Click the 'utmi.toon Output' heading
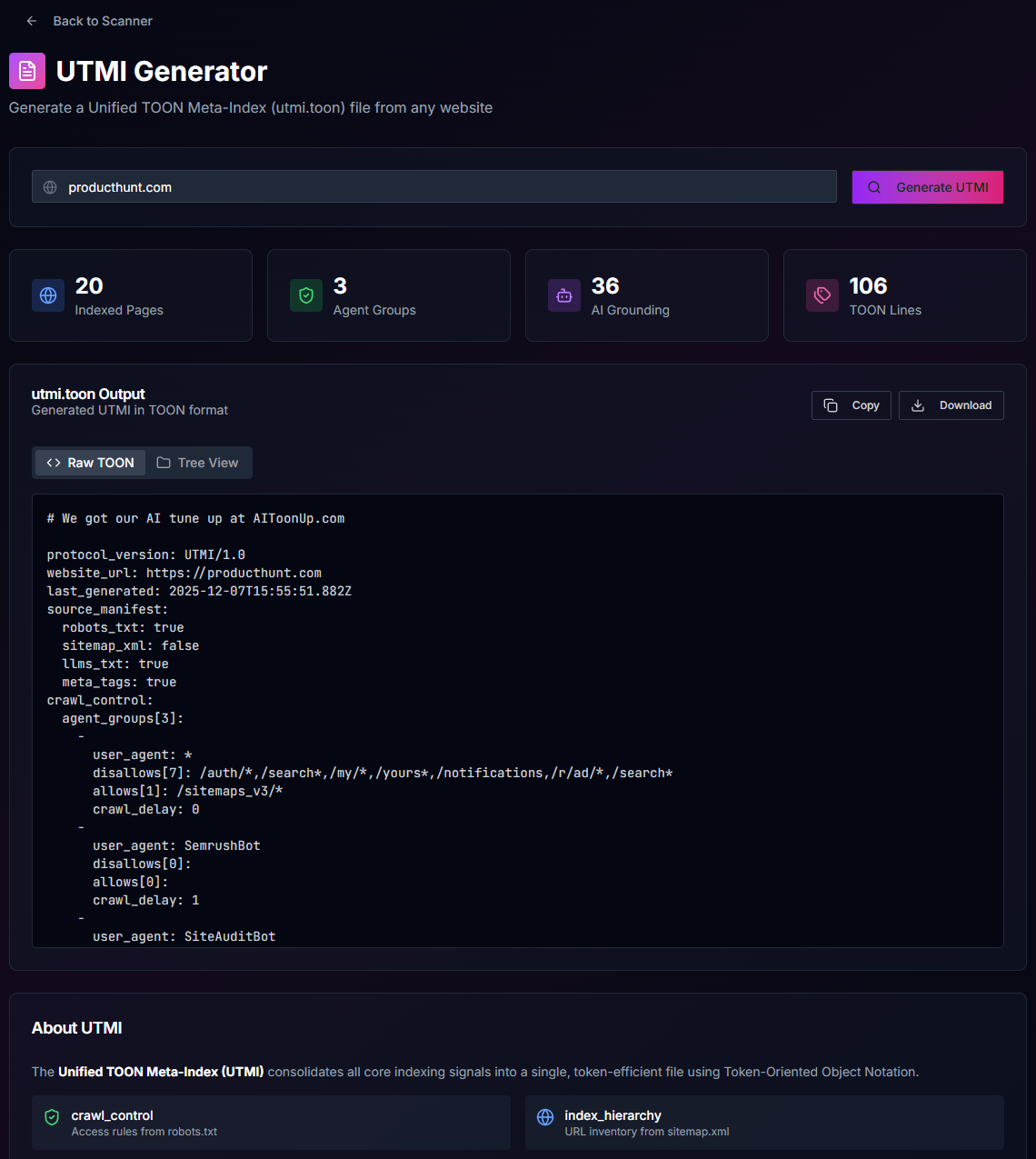The height and width of the screenshot is (1159, 1036). (88, 394)
